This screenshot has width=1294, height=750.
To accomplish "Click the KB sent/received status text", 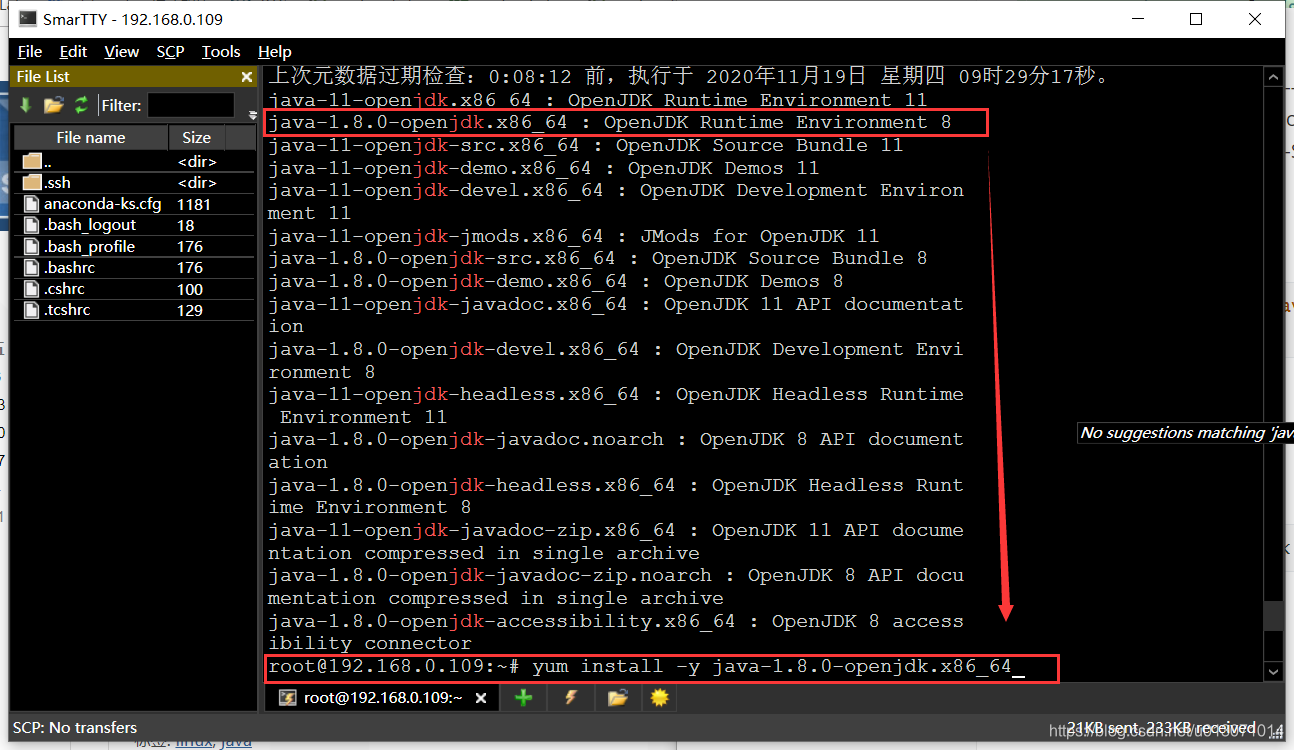I will pos(1160,728).
